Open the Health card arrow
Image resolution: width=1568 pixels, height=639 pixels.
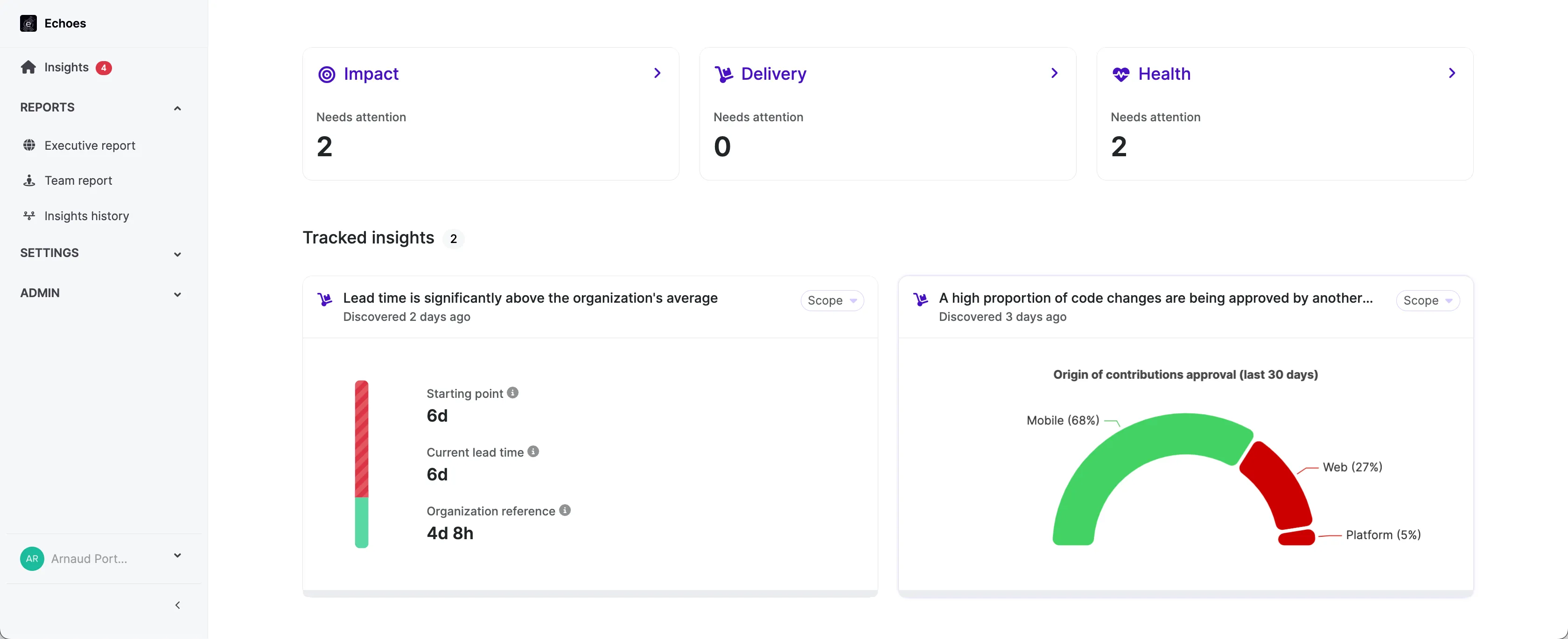click(1452, 73)
